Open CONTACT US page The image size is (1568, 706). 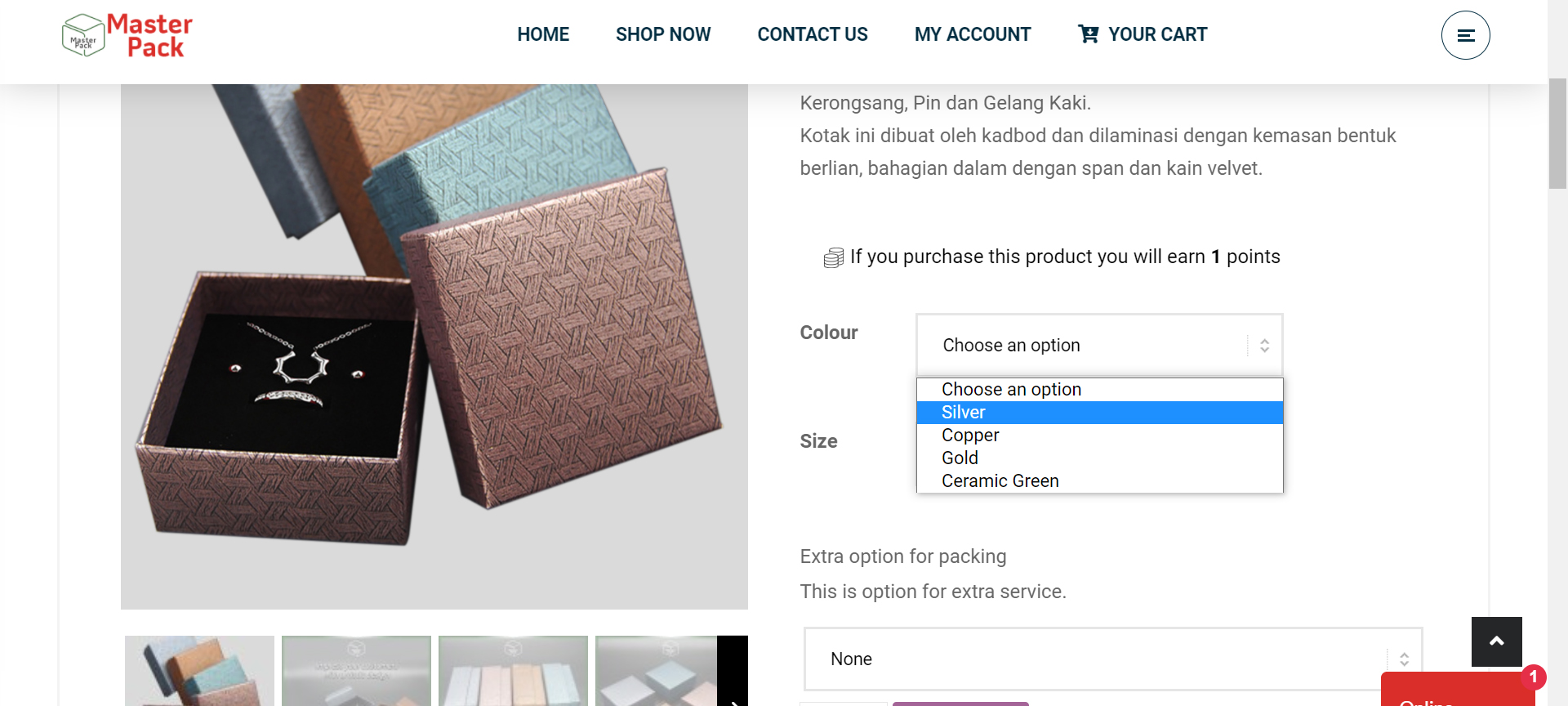pyautogui.click(x=813, y=34)
